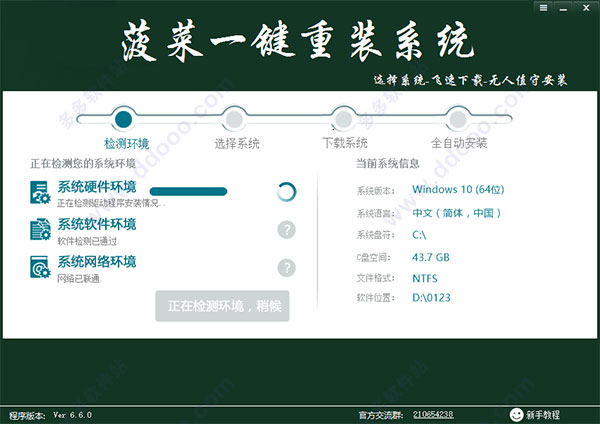Click the 菠菜一键重装系统 title
This screenshot has width=600, height=424.
click(x=298, y=41)
